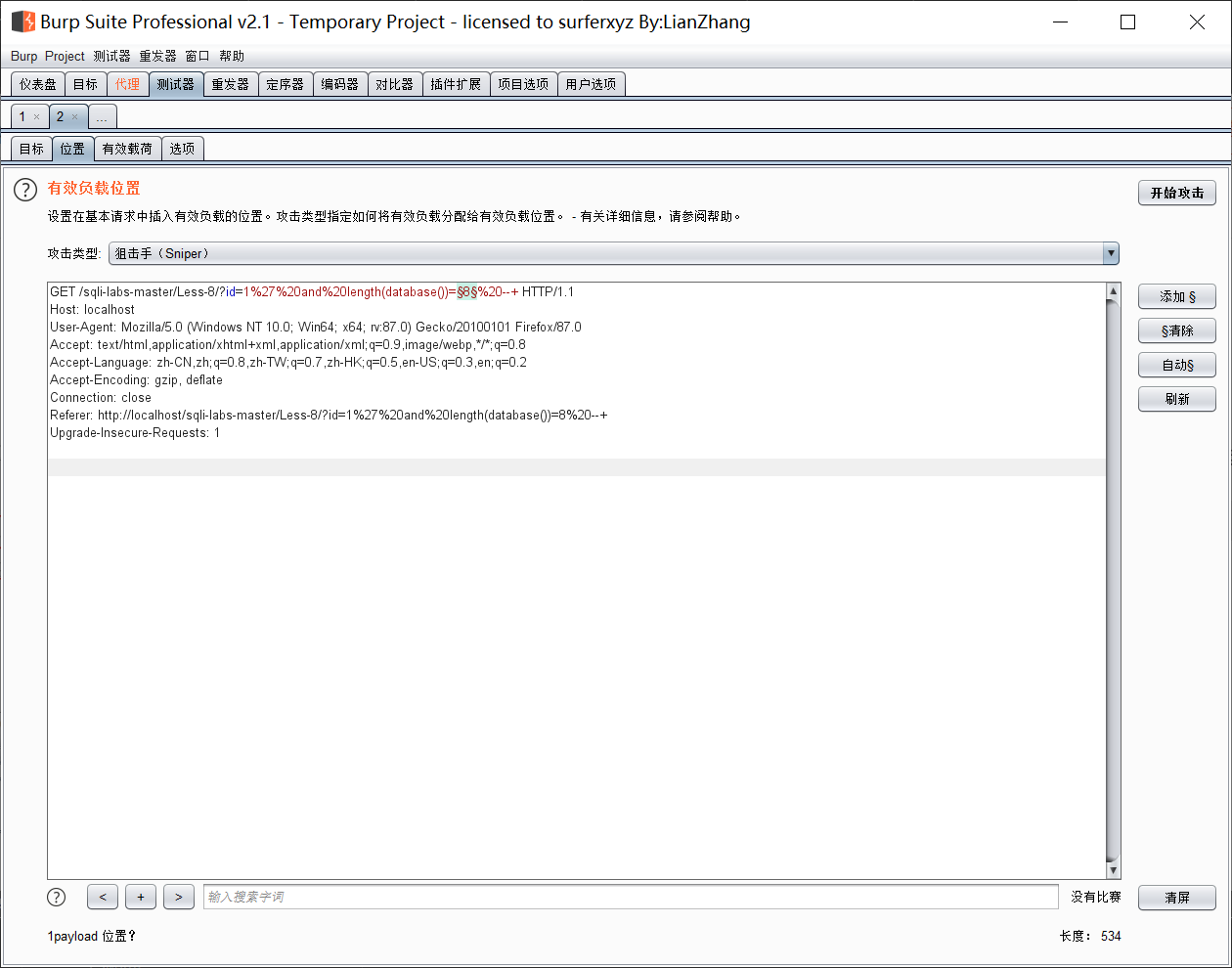The width and height of the screenshot is (1232, 968).
Task: Click the 清屏 button
Action: point(1177,898)
